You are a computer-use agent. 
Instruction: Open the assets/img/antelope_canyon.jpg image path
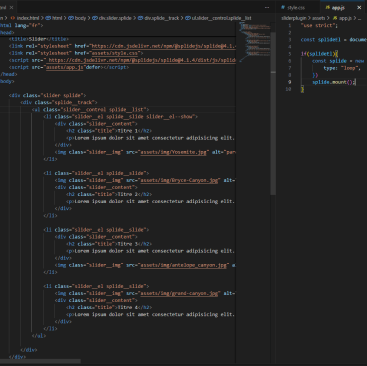184,265
